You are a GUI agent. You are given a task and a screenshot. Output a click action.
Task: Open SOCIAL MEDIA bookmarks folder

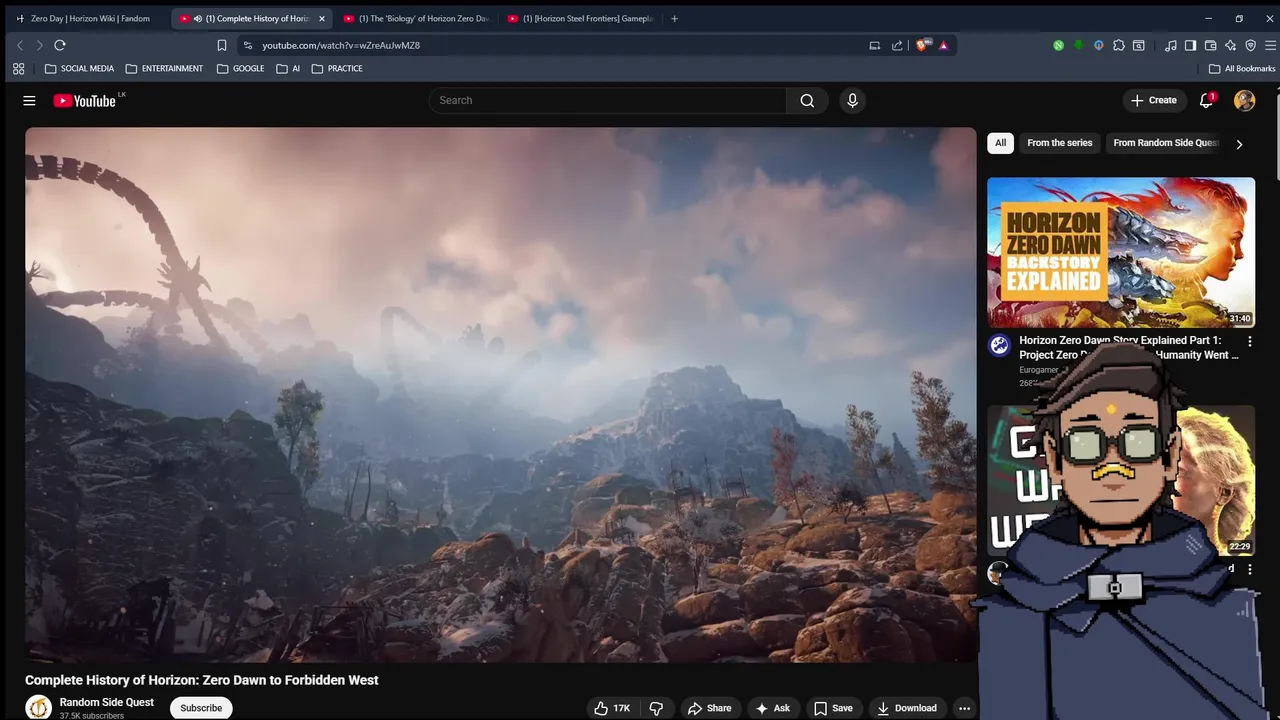click(x=80, y=69)
